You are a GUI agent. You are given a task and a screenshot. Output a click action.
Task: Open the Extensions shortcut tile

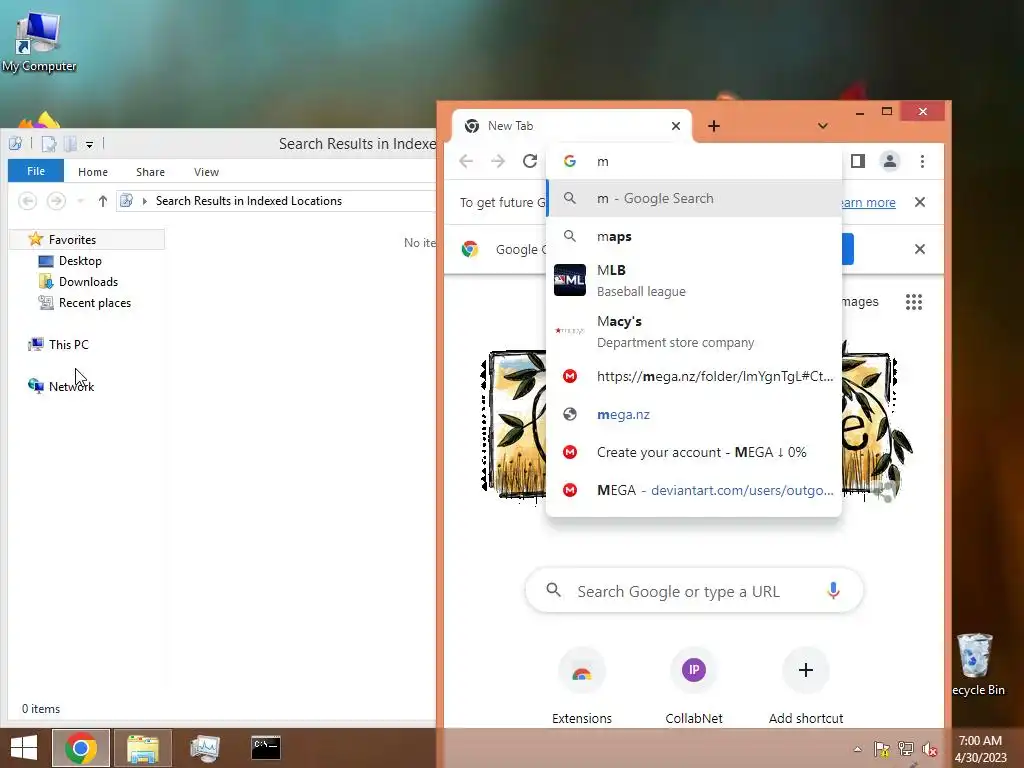(581, 685)
